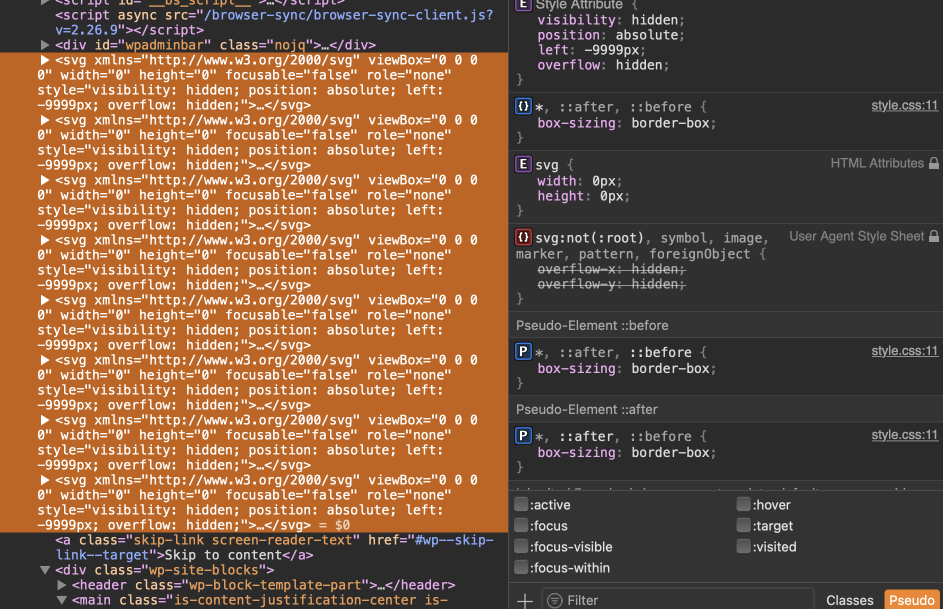Expand the first svg element in the DOM tree

coord(44,60)
